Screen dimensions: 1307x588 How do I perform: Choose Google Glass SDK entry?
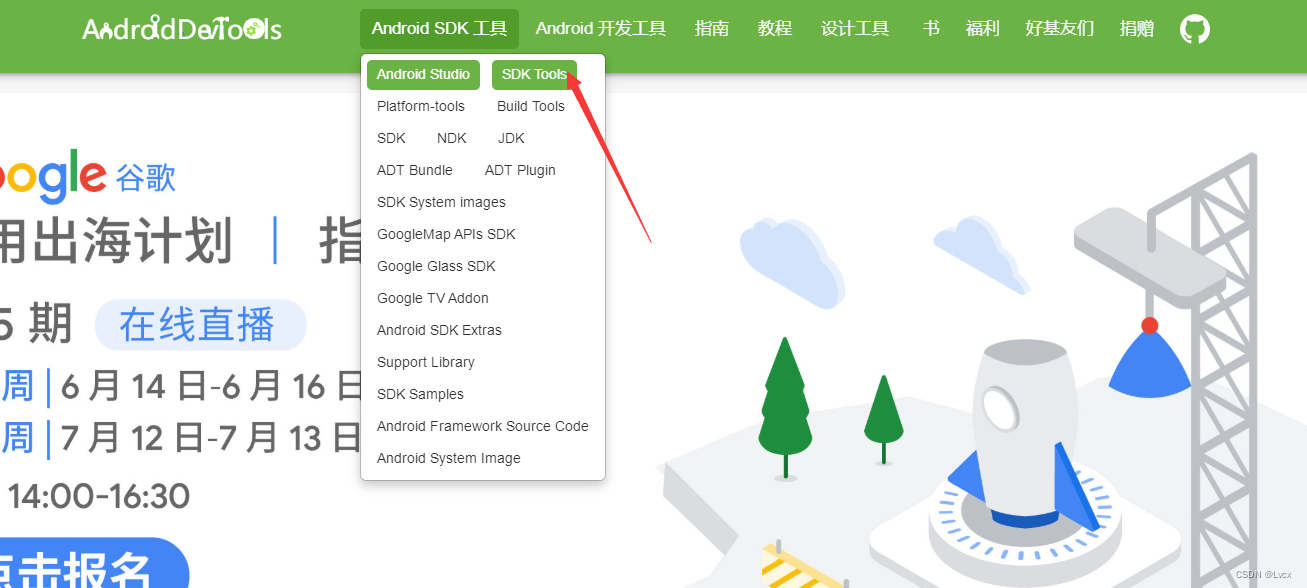(436, 266)
